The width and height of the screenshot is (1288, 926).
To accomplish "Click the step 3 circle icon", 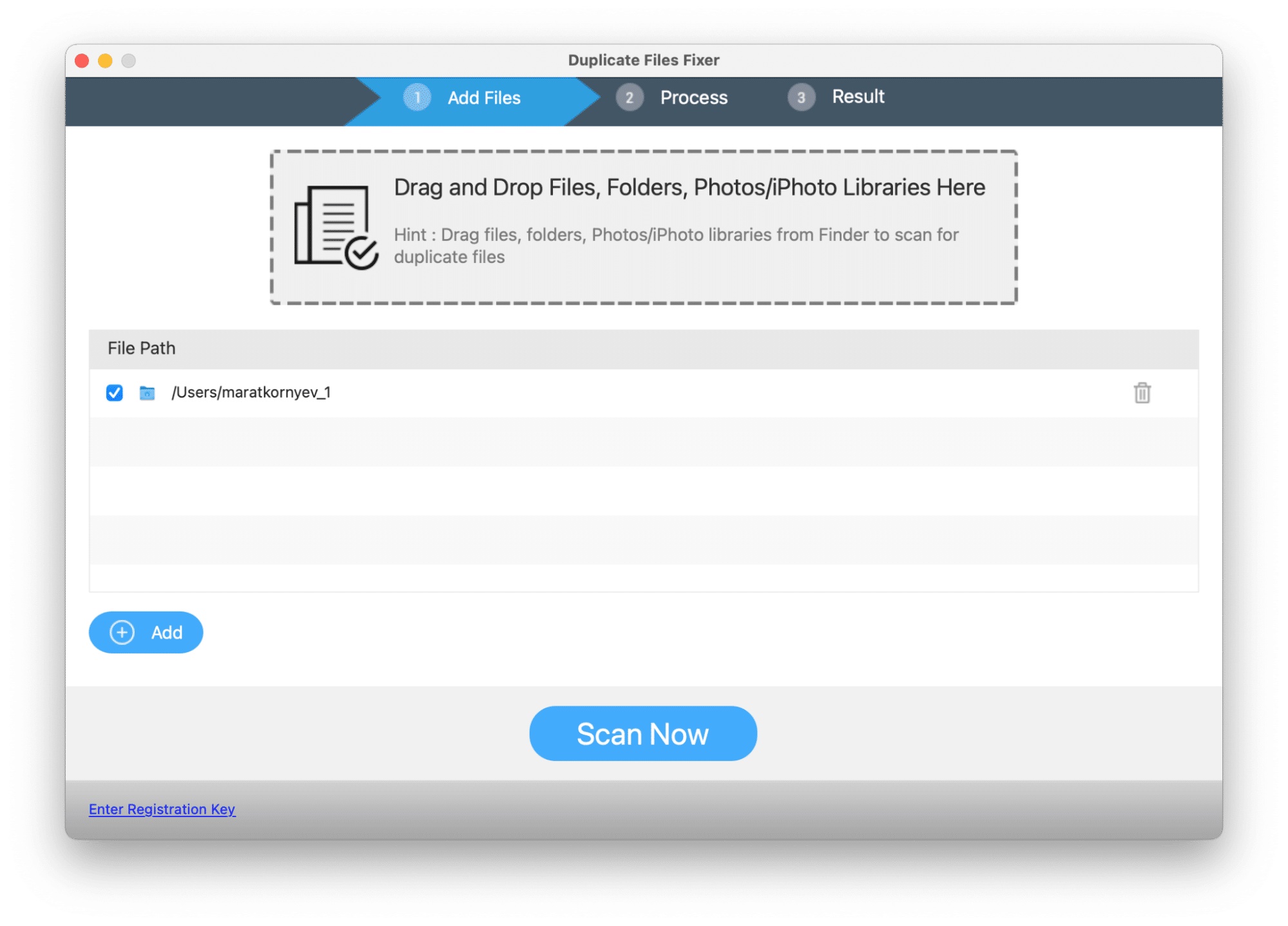I will coord(801,97).
